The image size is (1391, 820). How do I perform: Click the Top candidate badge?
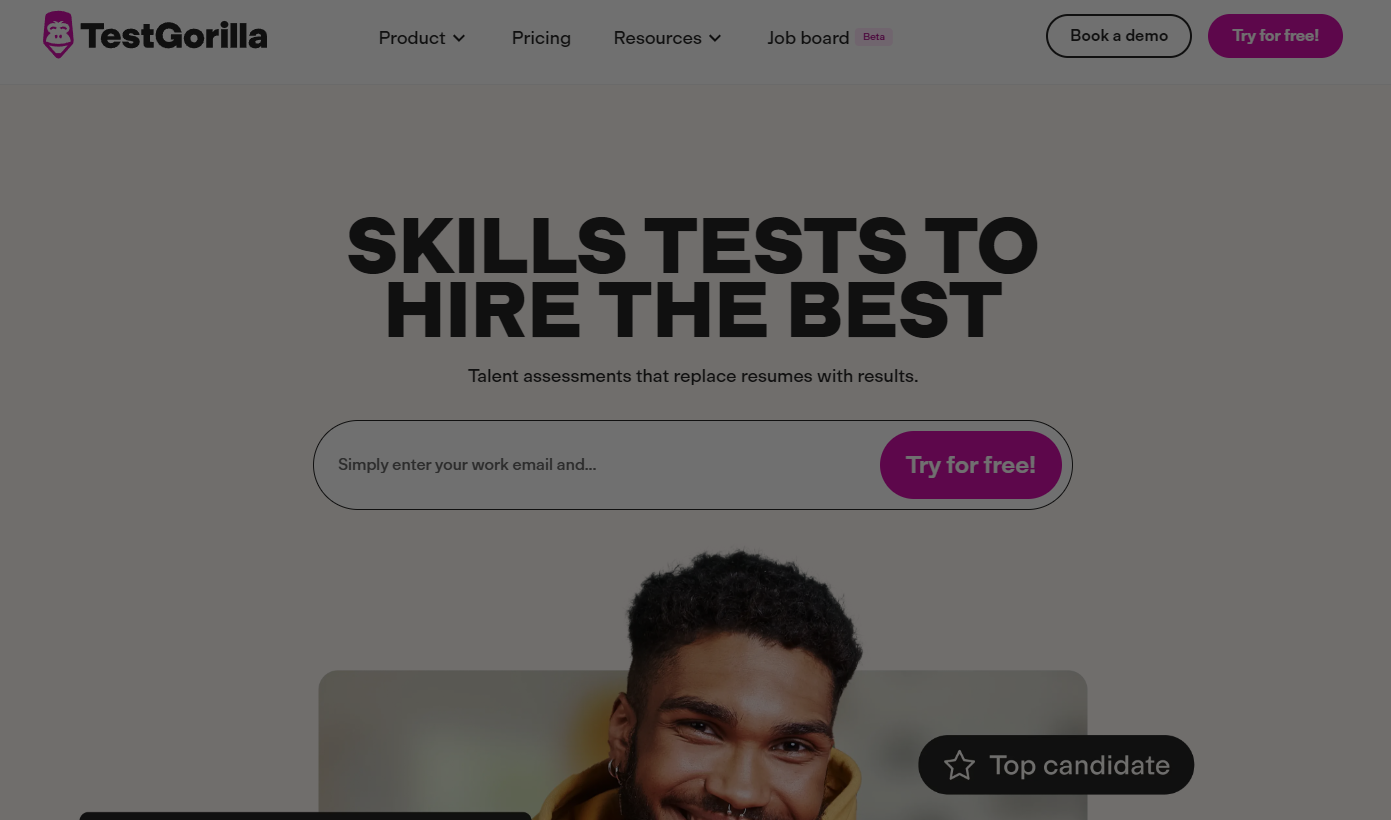pos(1056,765)
